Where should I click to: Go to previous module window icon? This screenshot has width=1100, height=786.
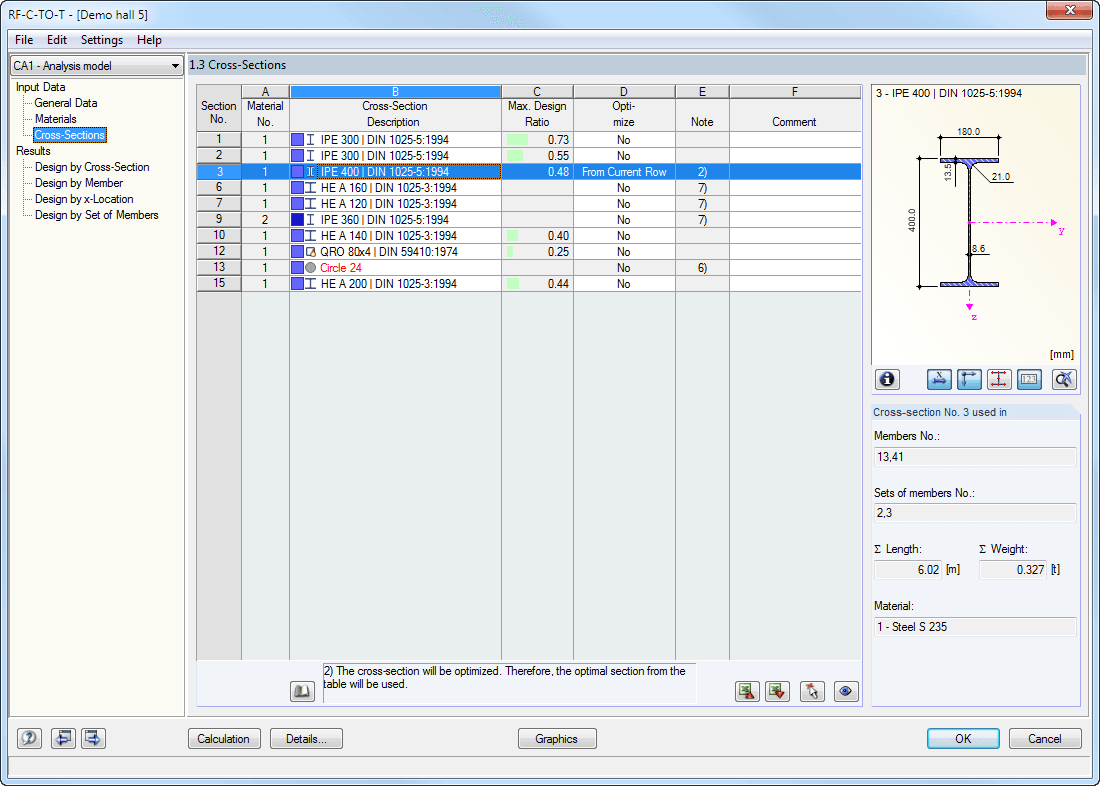[64, 738]
